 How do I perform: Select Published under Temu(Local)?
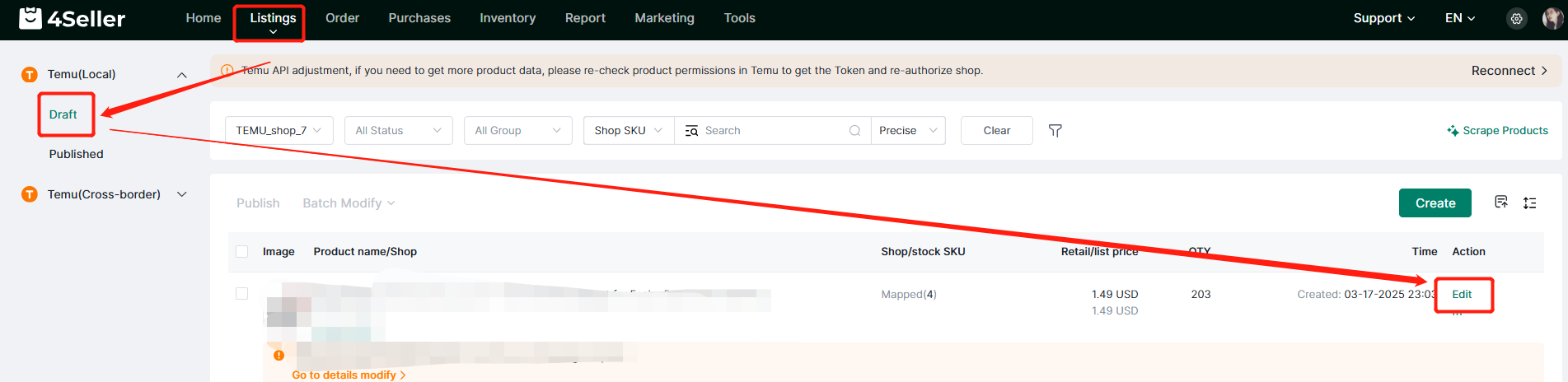(x=76, y=154)
